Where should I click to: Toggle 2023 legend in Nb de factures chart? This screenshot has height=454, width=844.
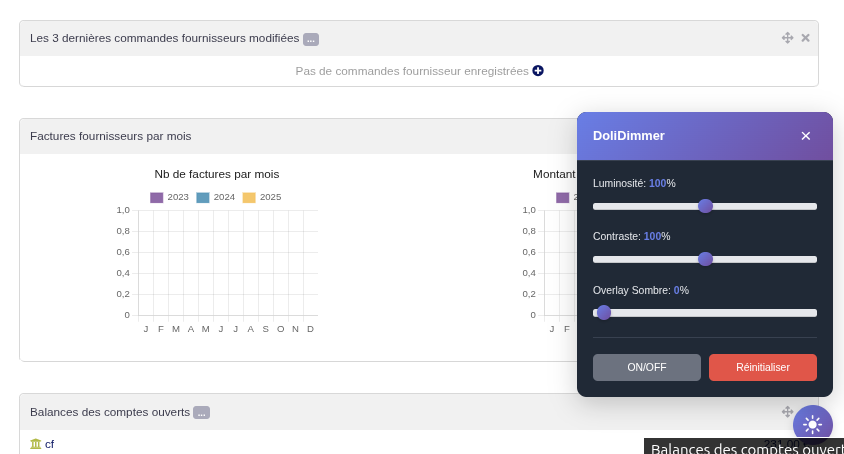170,197
